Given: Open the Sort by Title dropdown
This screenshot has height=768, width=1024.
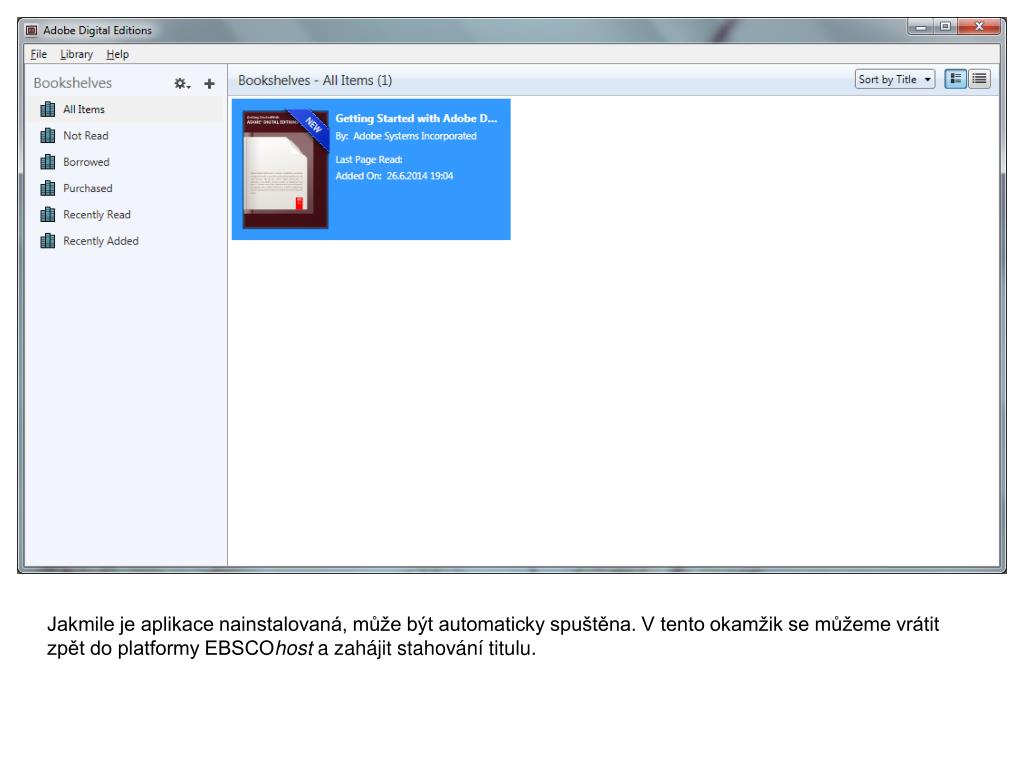Looking at the screenshot, I should 895,79.
